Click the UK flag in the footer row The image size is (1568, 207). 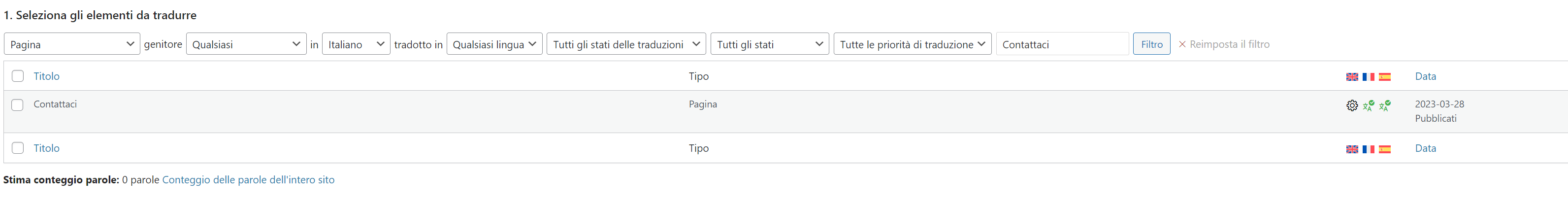1352,149
